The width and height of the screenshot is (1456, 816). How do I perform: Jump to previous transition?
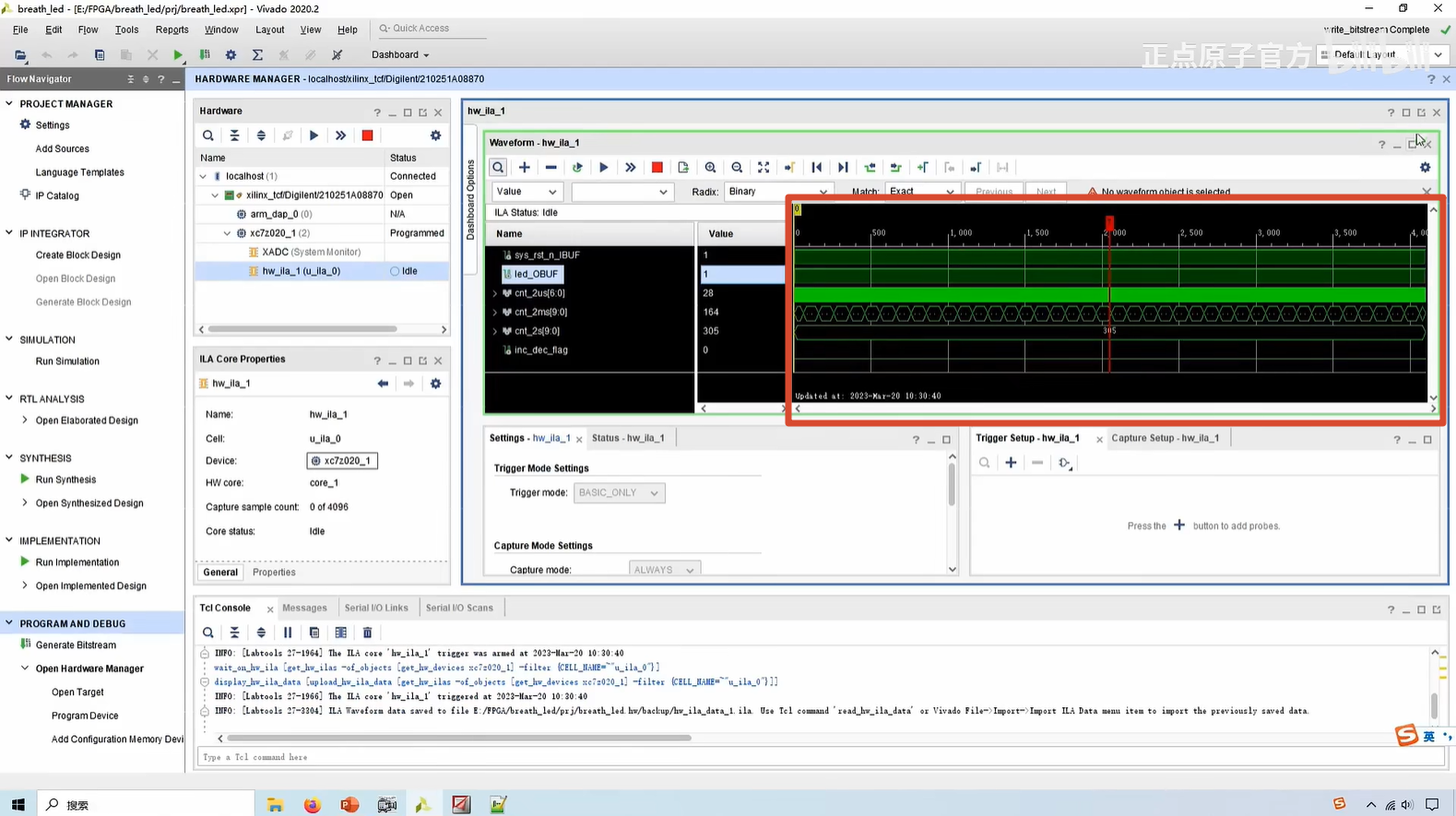(x=870, y=168)
